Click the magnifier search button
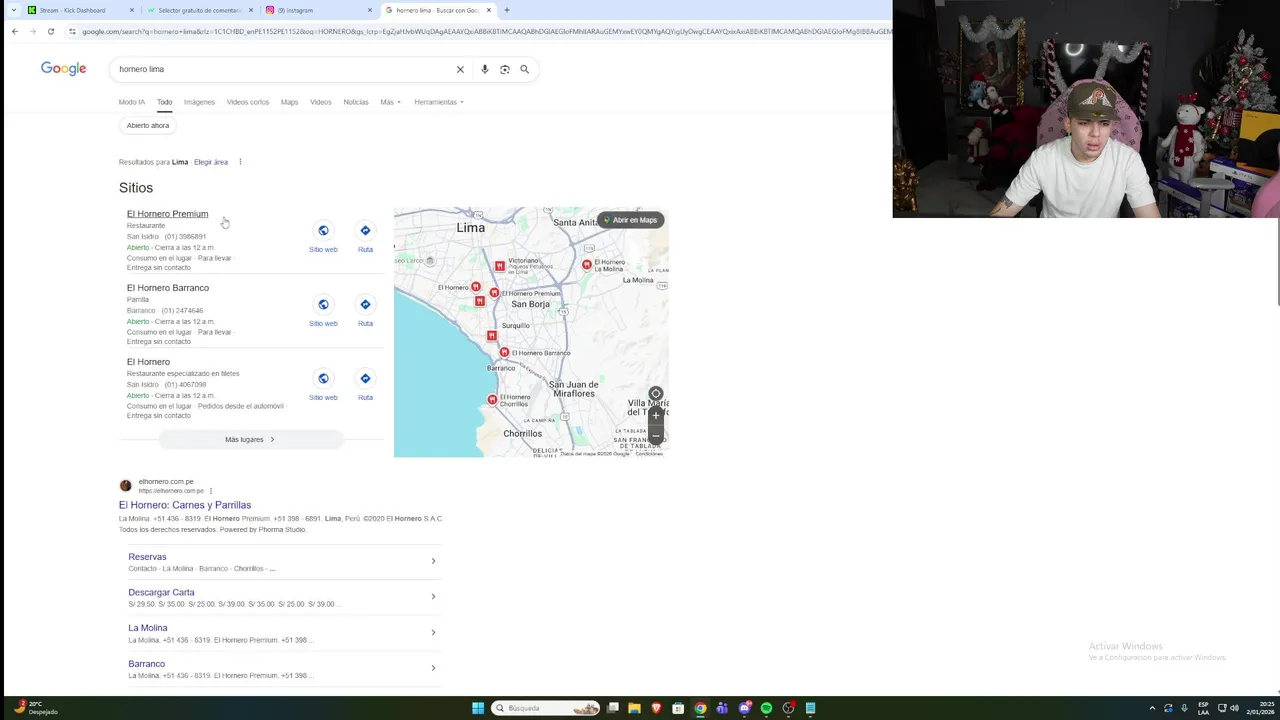This screenshot has height=720, width=1280. click(x=524, y=69)
